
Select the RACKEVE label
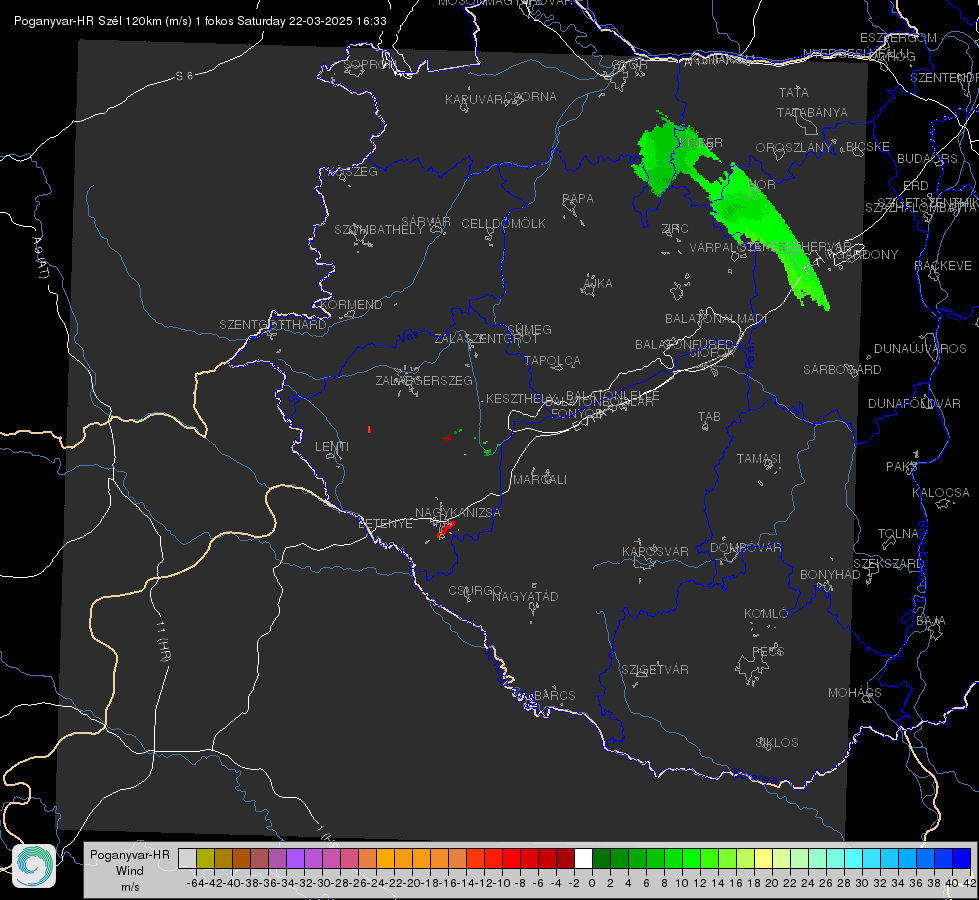(x=943, y=266)
